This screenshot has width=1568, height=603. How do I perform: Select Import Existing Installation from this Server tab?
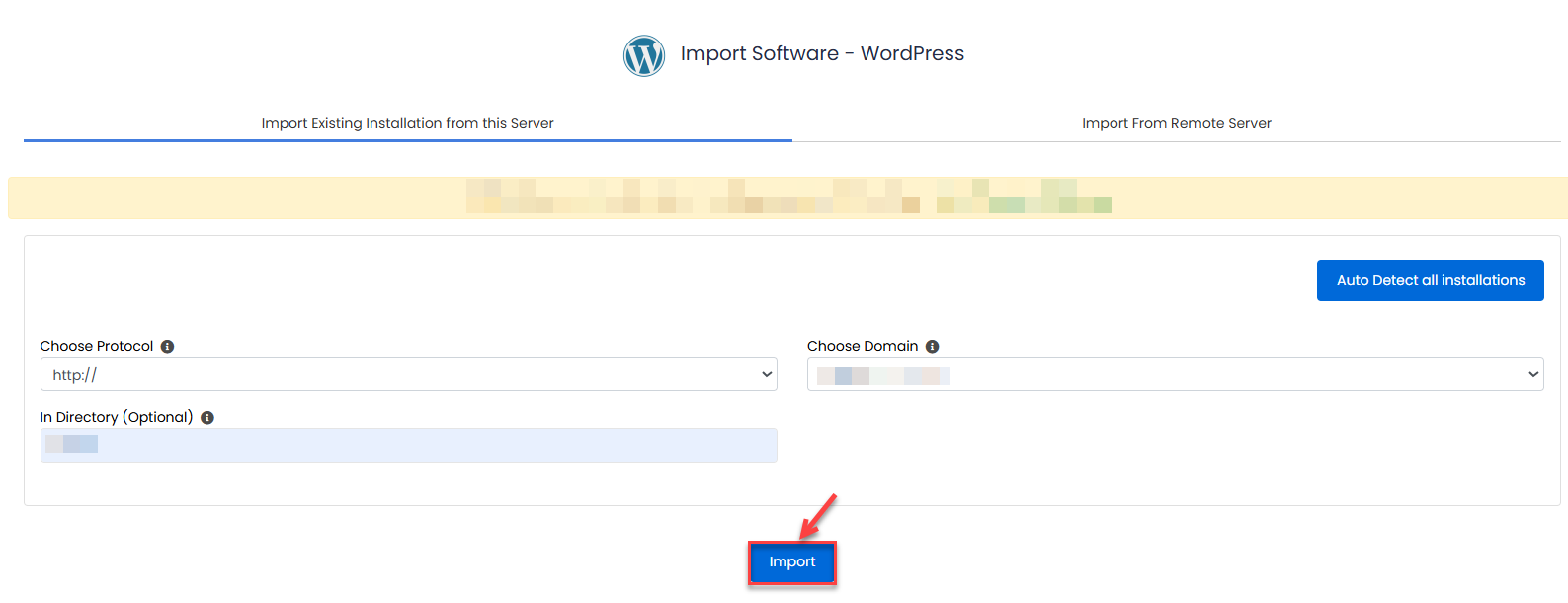coord(407,123)
